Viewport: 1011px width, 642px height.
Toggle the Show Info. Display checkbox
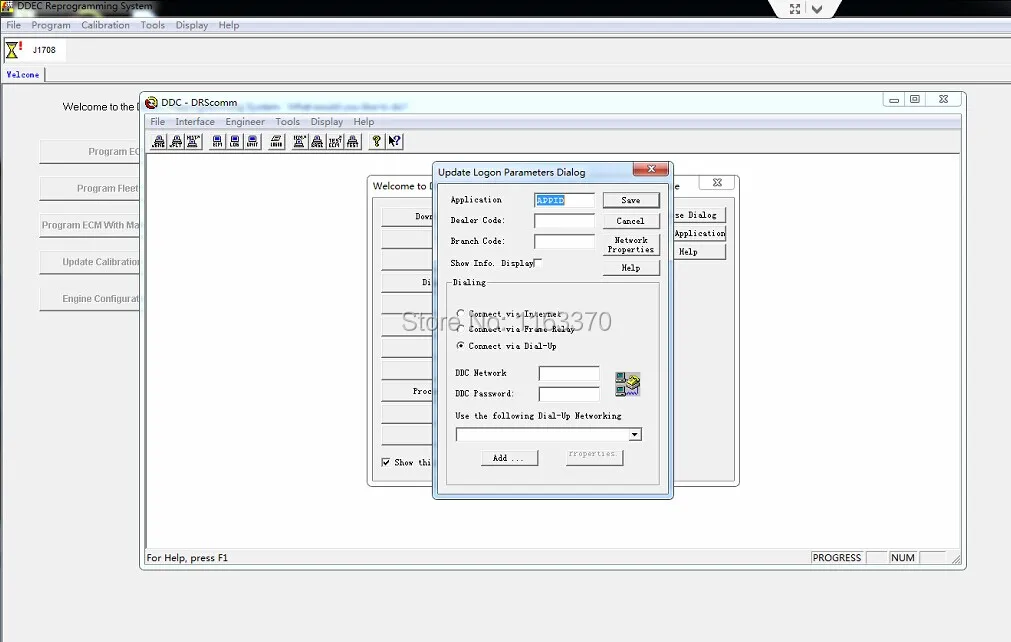tap(538, 263)
